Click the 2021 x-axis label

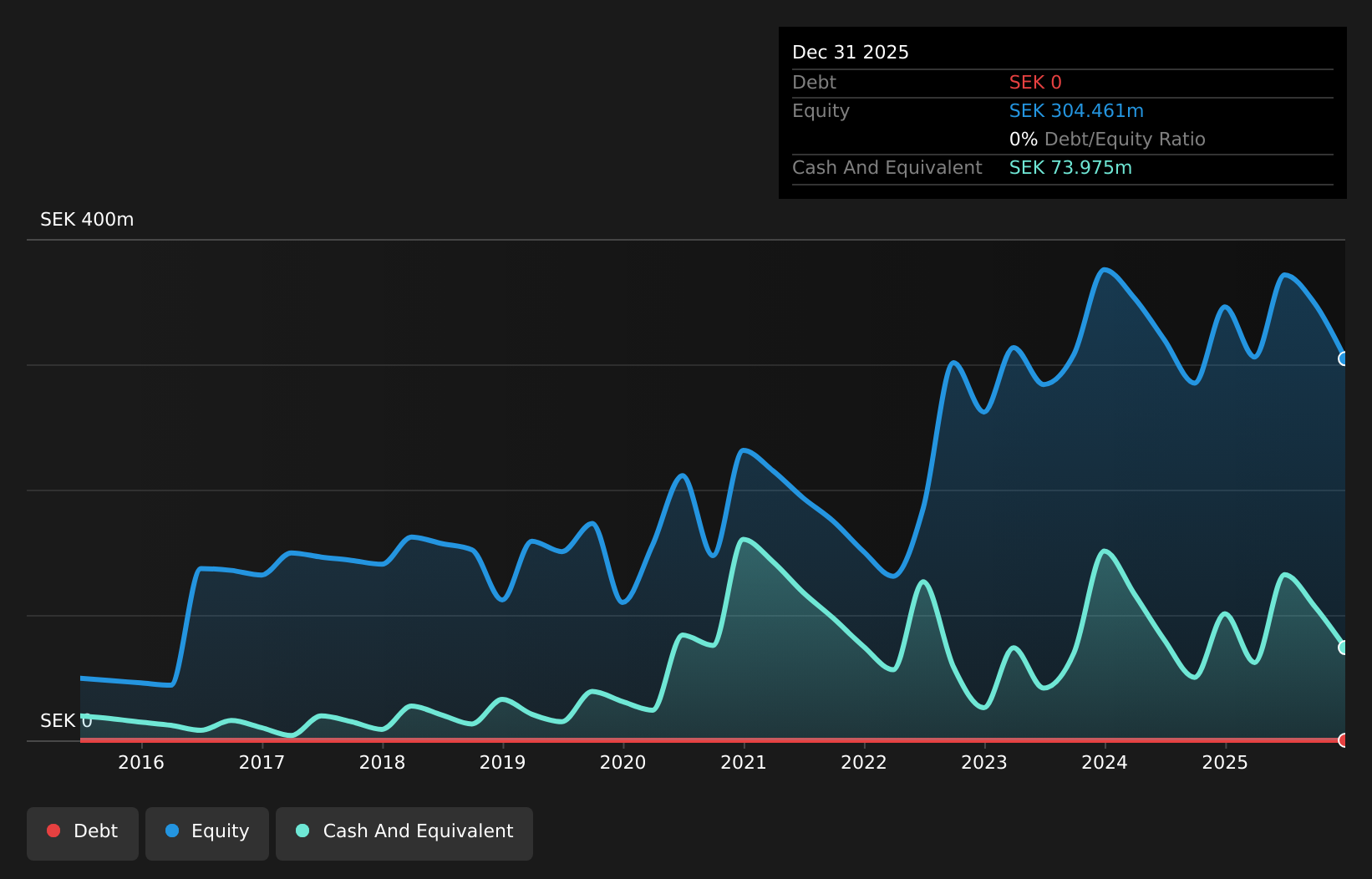744,762
